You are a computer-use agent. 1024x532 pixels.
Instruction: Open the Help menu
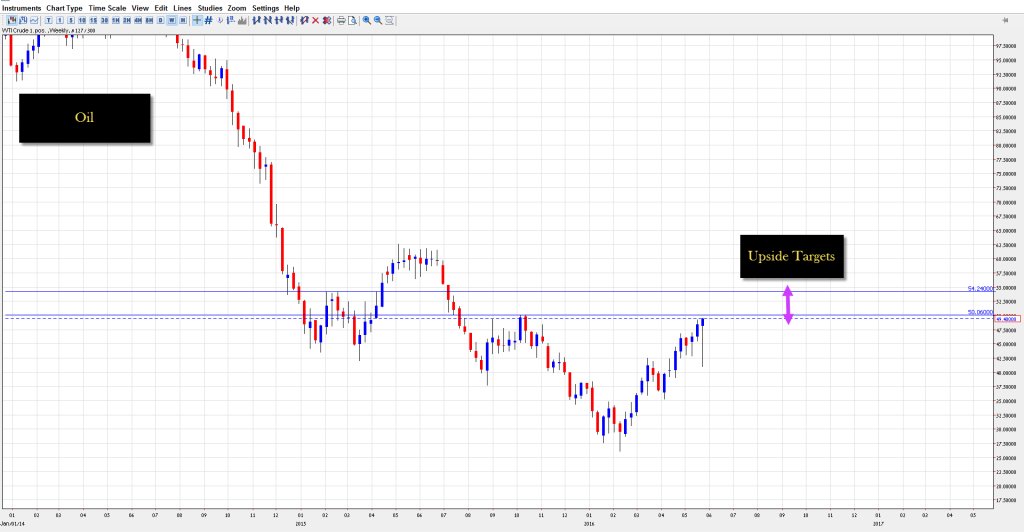[x=292, y=8]
